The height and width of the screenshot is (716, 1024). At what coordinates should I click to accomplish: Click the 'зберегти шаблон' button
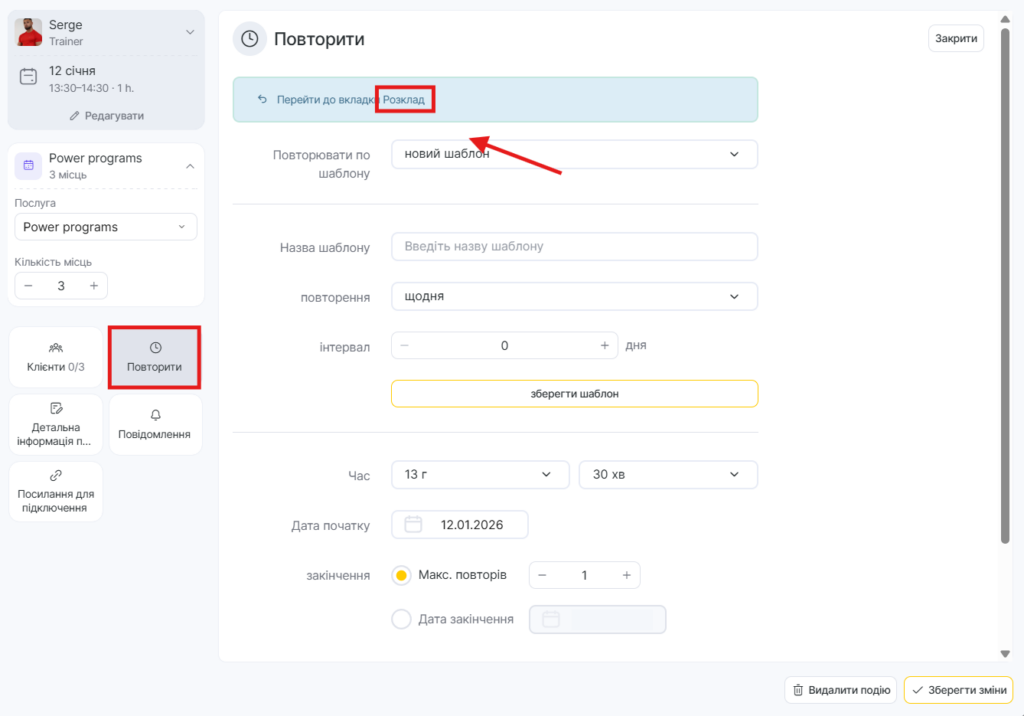coord(574,394)
